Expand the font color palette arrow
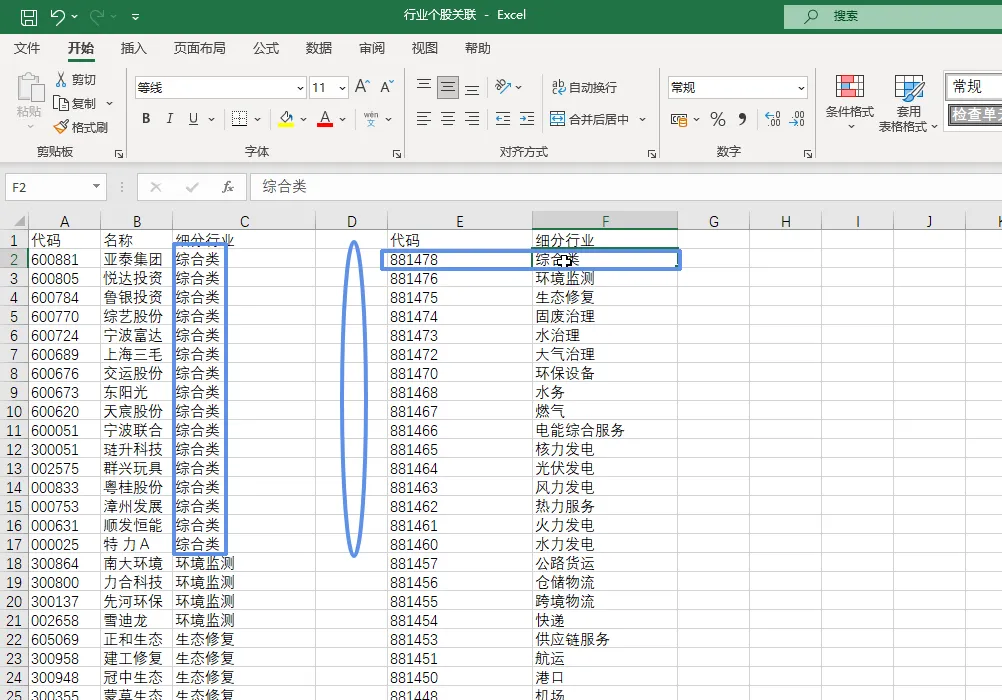 tap(343, 120)
